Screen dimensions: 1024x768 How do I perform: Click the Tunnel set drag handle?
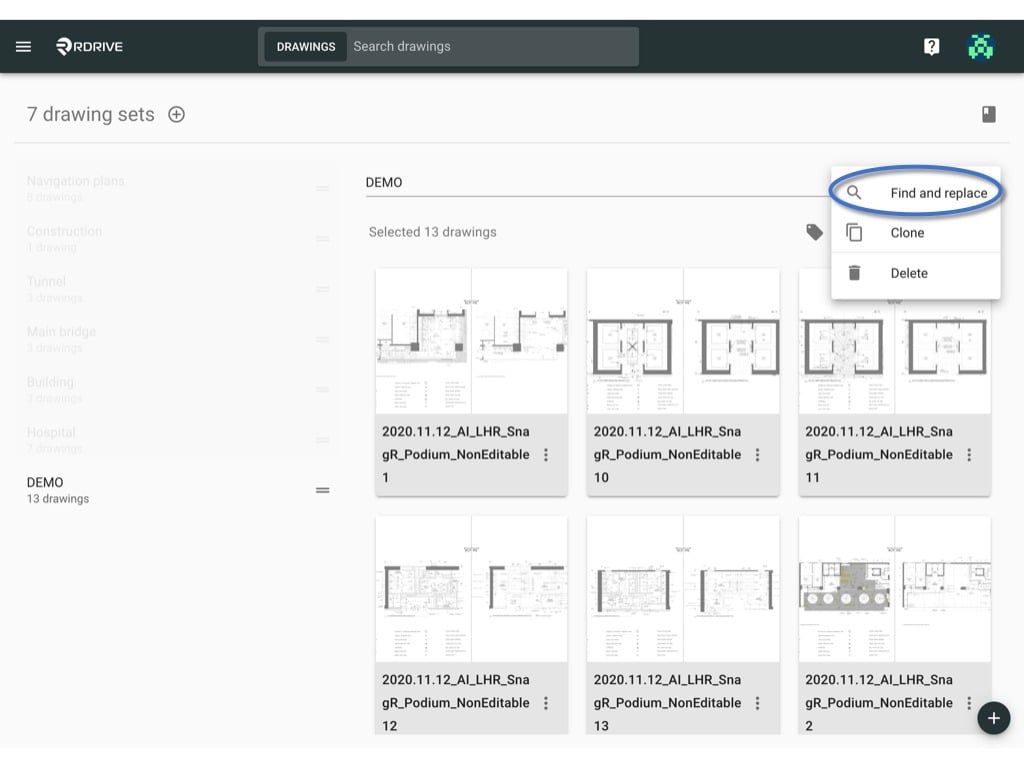pyautogui.click(x=323, y=289)
